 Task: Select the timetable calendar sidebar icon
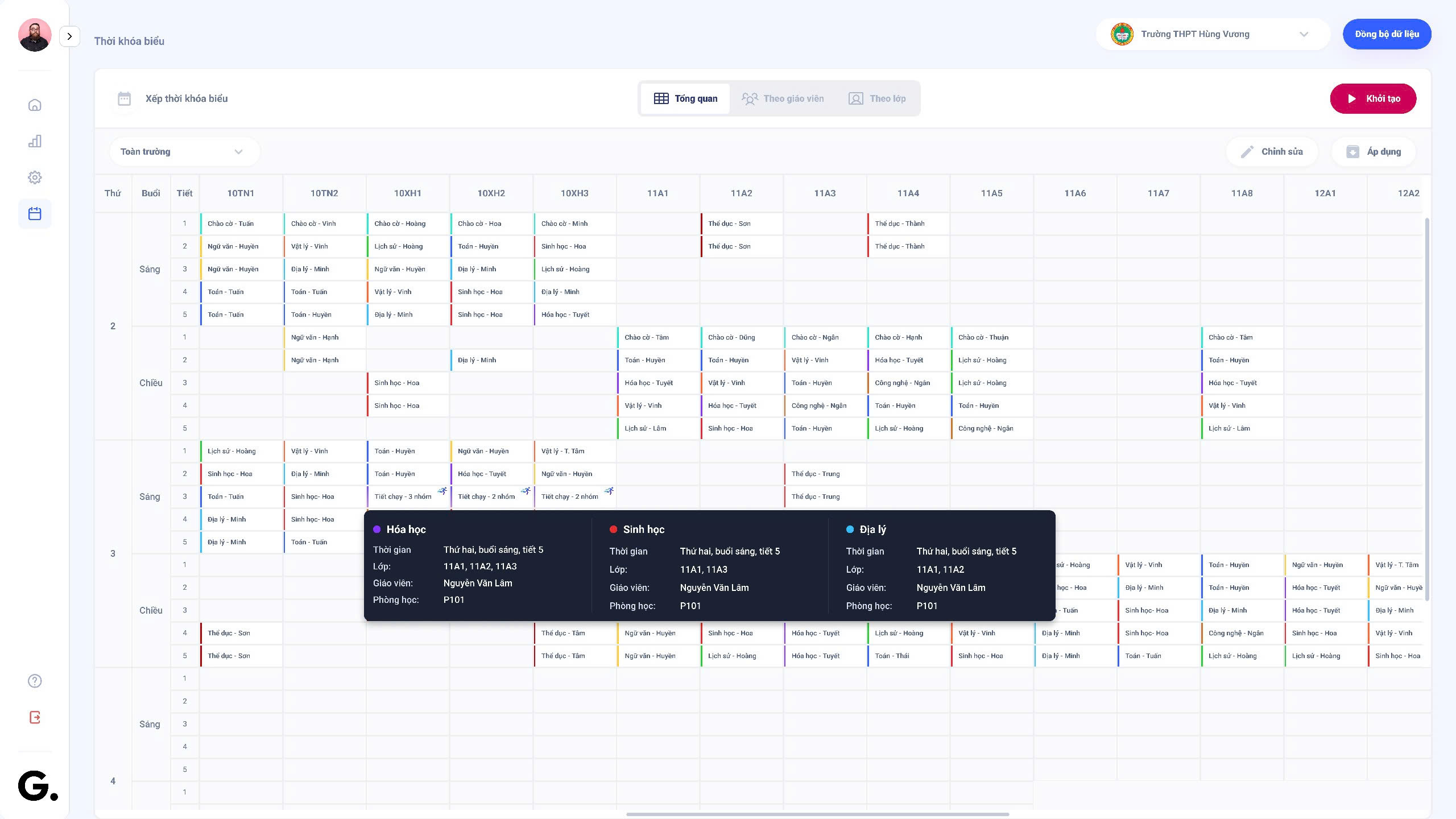pyautogui.click(x=35, y=214)
